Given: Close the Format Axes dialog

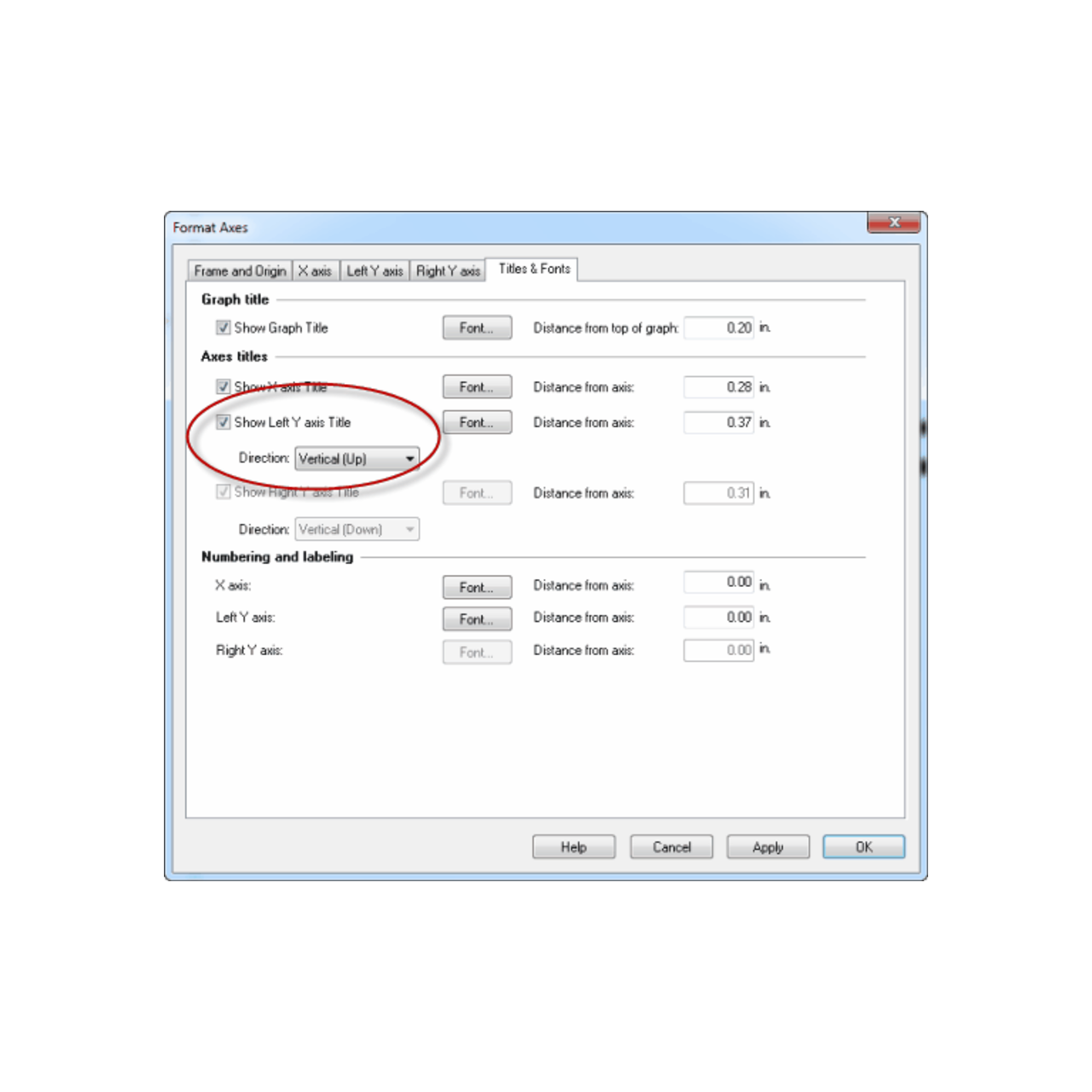Looking at the screenshot, I should (x=893, y=223).
